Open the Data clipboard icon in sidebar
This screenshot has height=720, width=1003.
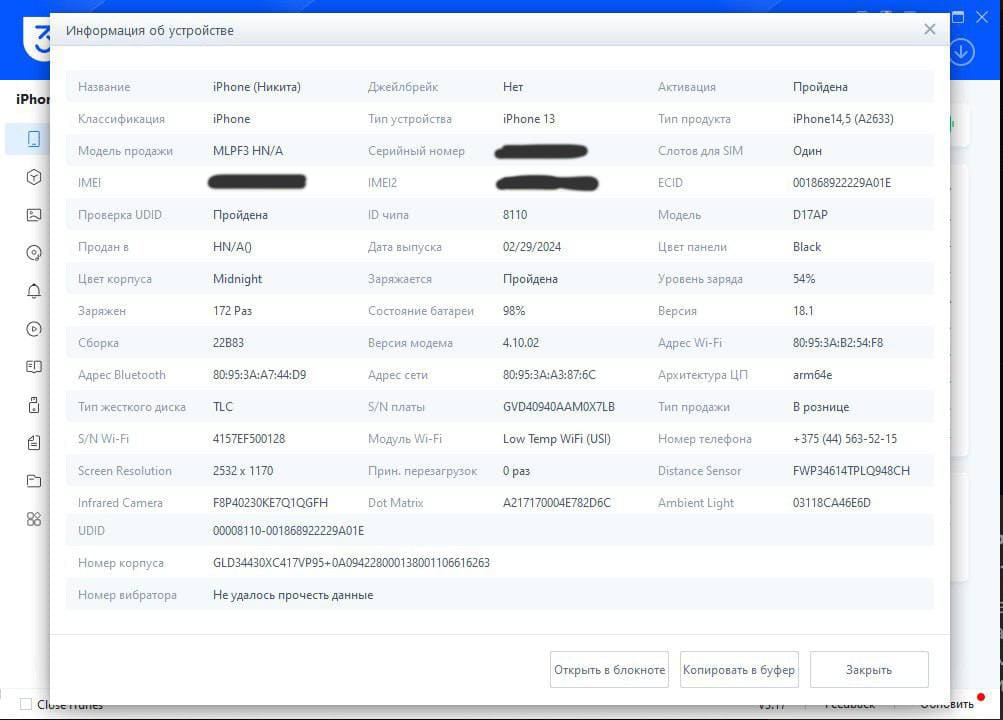point(34,442)
